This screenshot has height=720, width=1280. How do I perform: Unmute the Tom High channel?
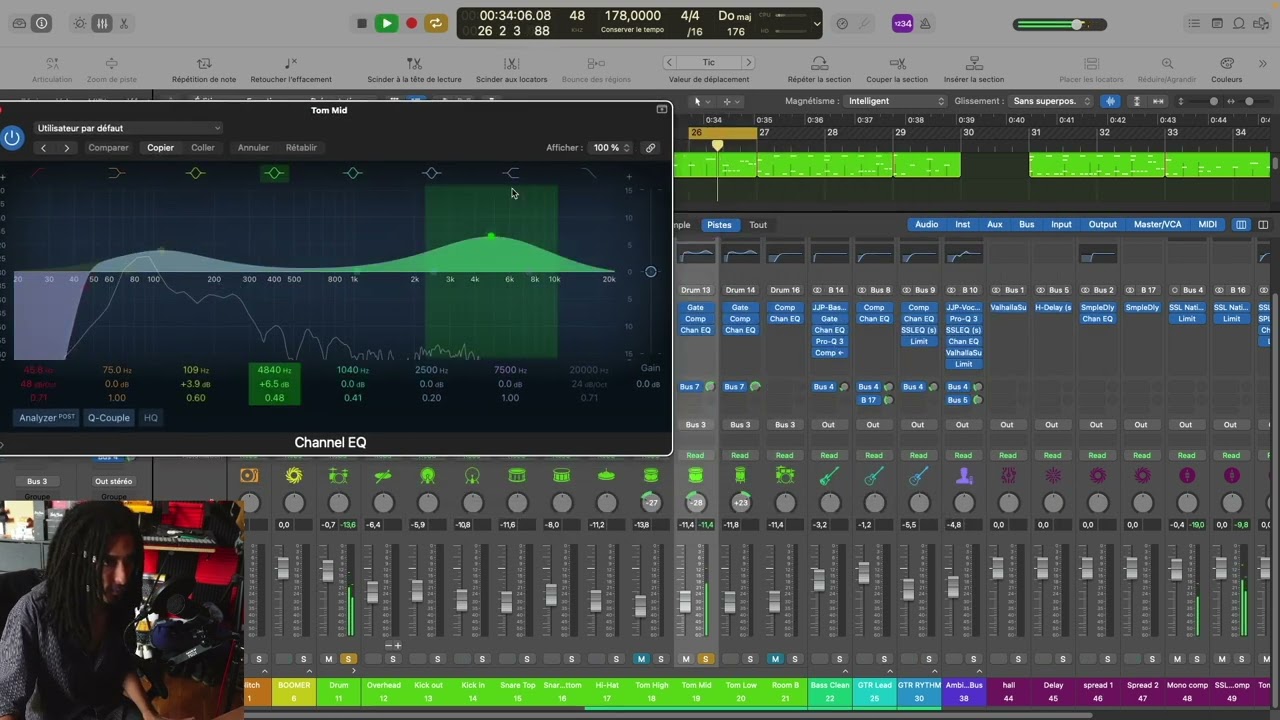(641, 659)
